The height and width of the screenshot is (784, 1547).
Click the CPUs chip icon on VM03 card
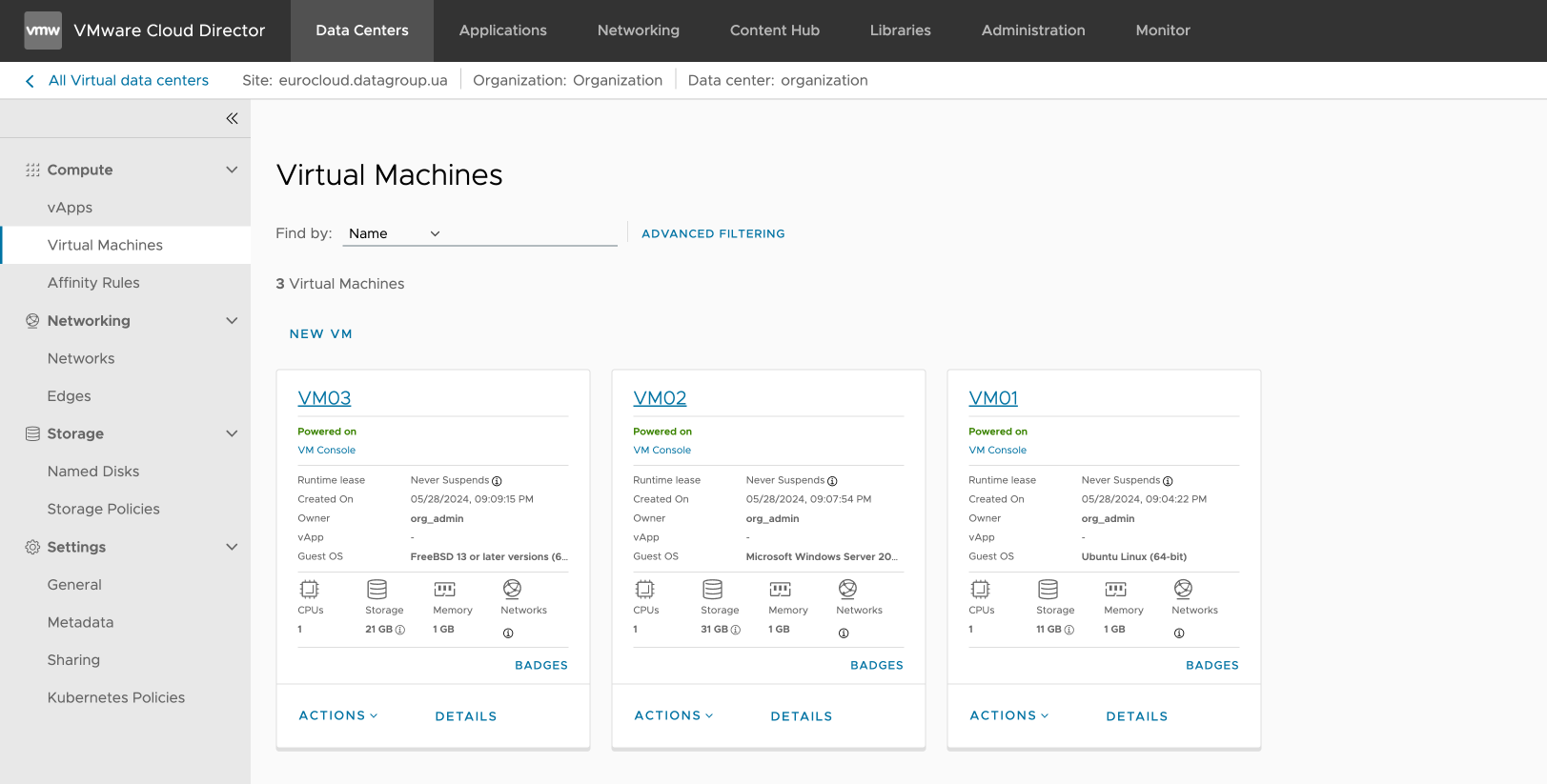coord(310,589)
